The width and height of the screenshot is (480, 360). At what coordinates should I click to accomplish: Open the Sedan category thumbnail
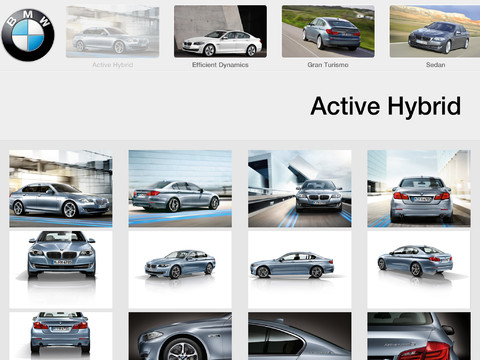[435, 31]
